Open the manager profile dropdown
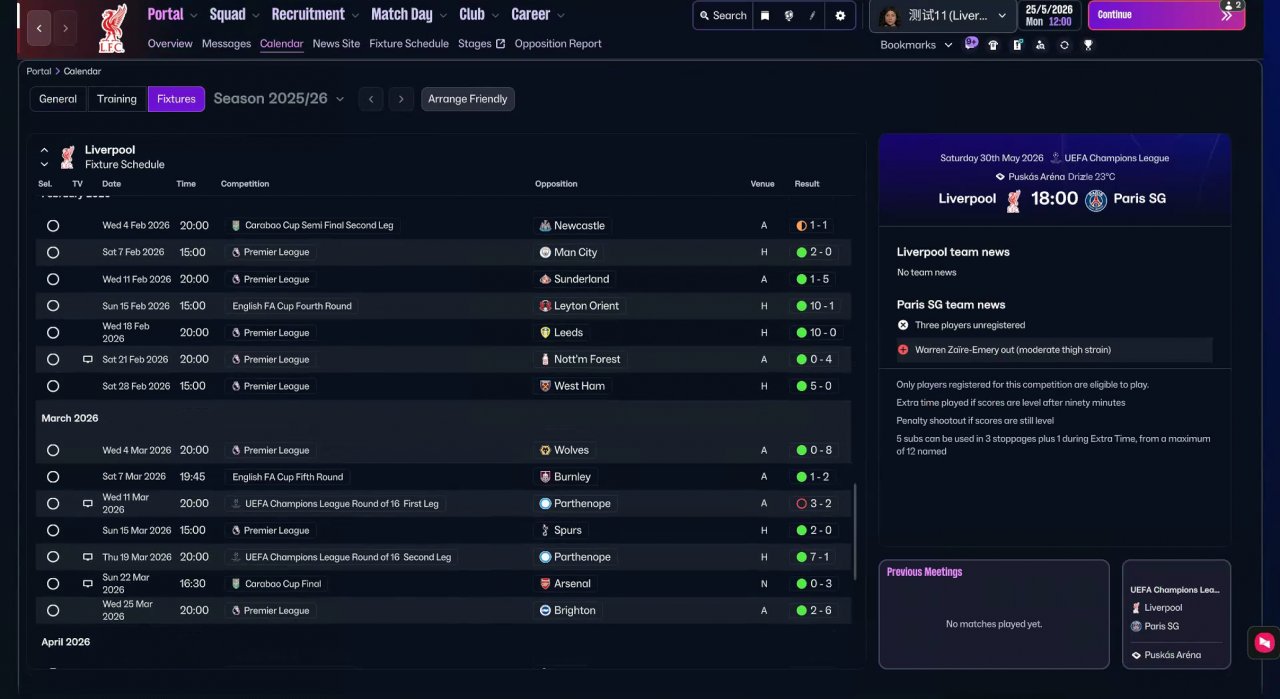The image size is (1280, 699). [943, 16]
